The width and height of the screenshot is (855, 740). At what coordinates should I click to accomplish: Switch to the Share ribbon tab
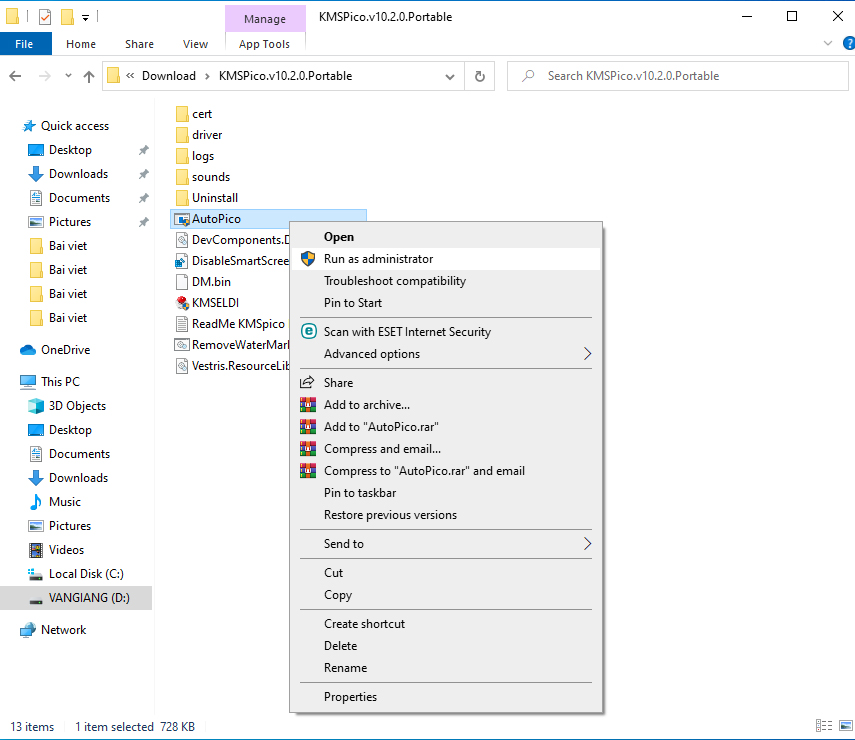(139, 44)
